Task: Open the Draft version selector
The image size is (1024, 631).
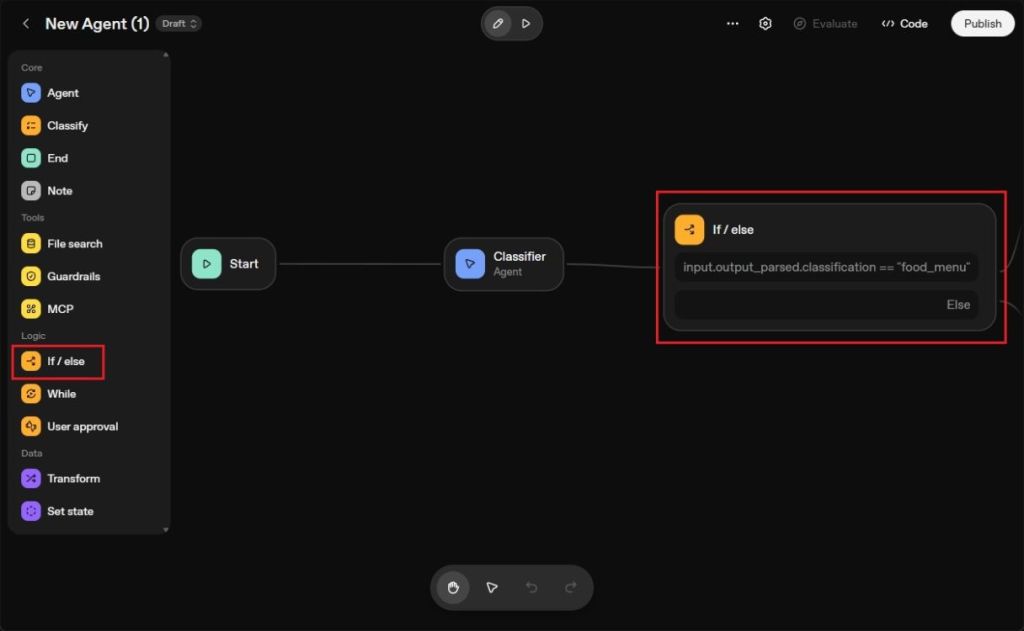Action: pyautogui.click(x=179, y=22)
